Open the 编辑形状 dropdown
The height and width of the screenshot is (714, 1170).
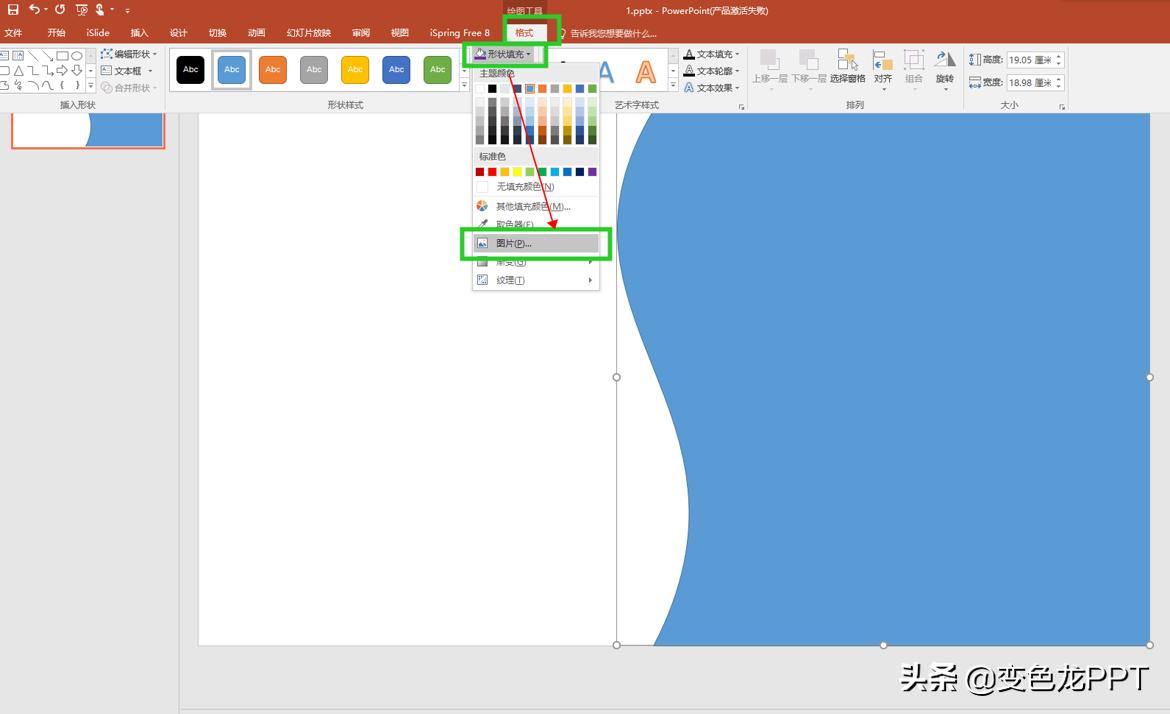[x=129, y=54]
